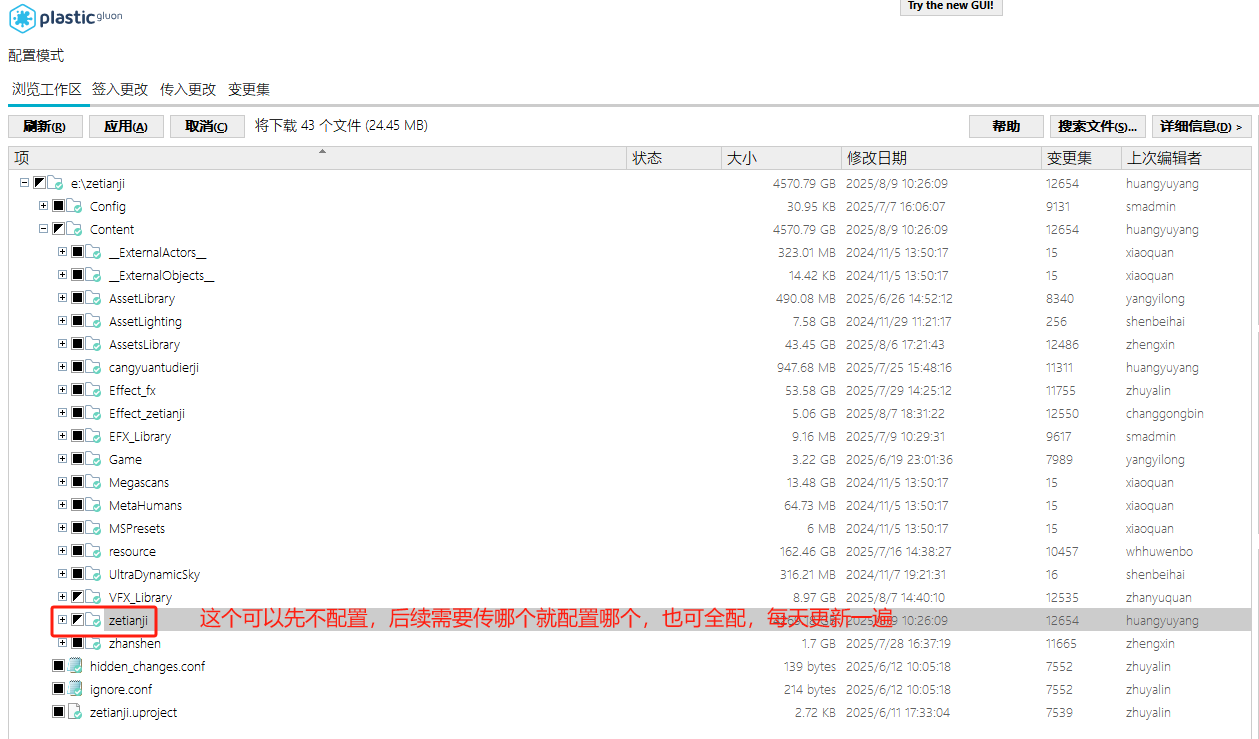Expand the Game folder node
The image size is (1259, 739).
62,459
